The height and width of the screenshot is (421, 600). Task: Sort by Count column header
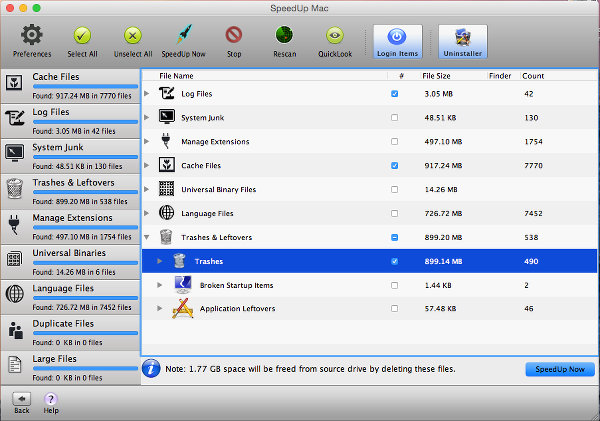pos(533,76)
